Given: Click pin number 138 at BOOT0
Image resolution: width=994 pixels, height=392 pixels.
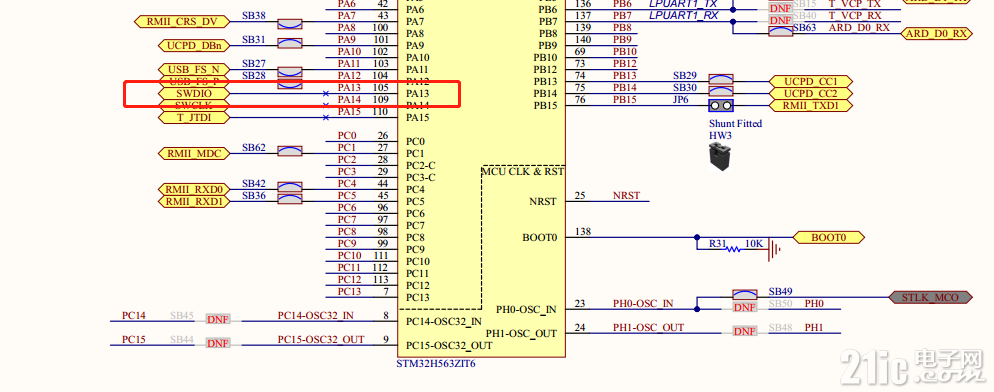Looking at the screenshot, I should click(583, 232).
